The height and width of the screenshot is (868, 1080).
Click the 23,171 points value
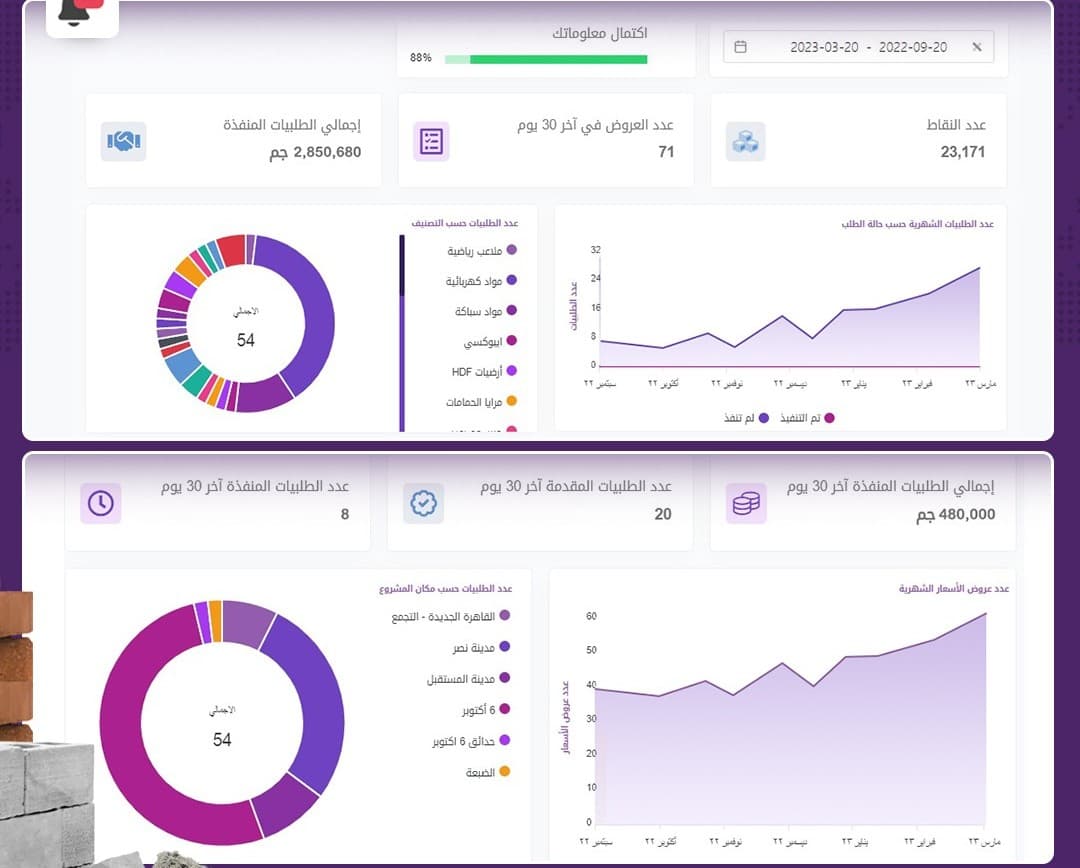coord(962,152)
